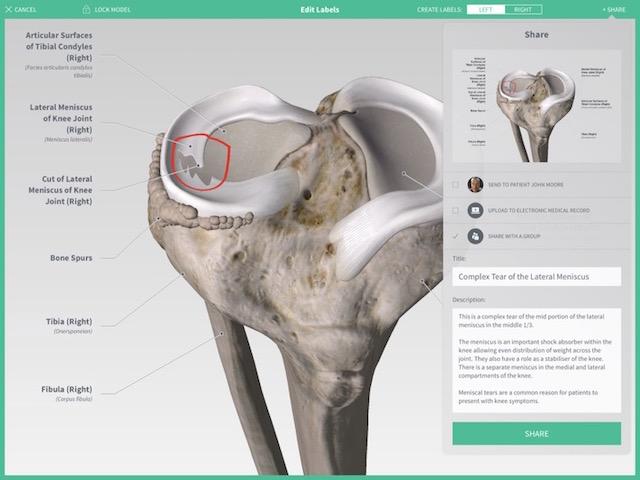Check Send to Patient John Moore checkbox
This screenshot has height=480, width=640.
pos(456,185)
